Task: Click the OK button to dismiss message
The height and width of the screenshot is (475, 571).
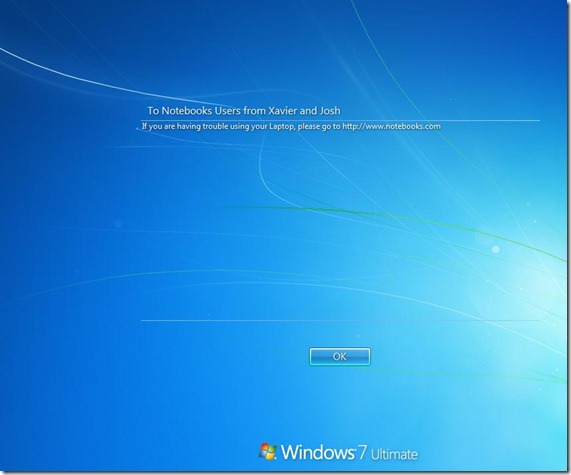Action: [340, 356]
